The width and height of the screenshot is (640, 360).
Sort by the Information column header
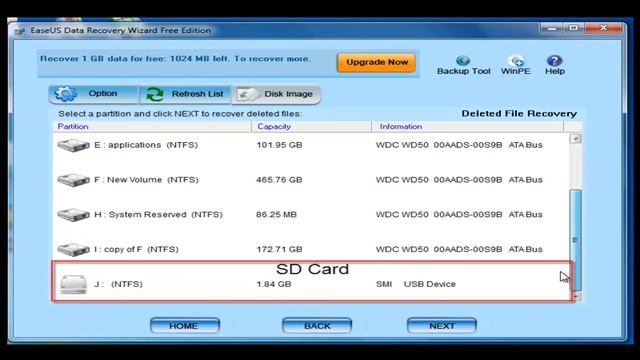401,127
